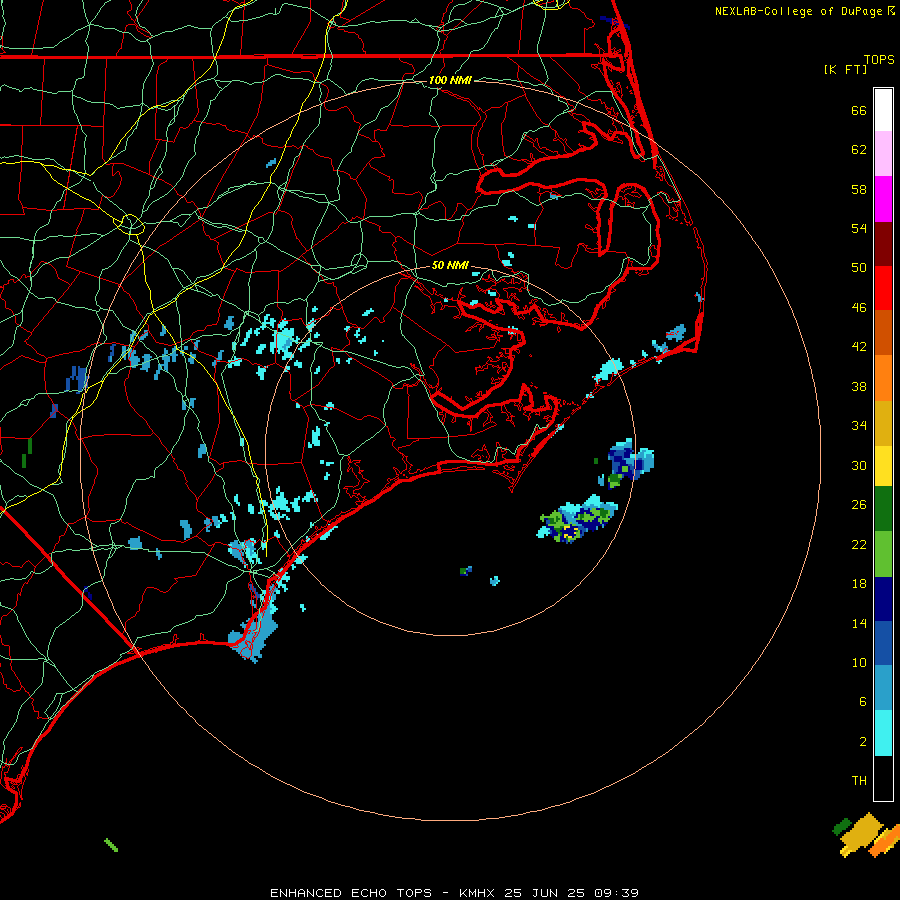Click the 46 legend value
This screenshot has width=900, height=900.
click(x=859, y=308)
